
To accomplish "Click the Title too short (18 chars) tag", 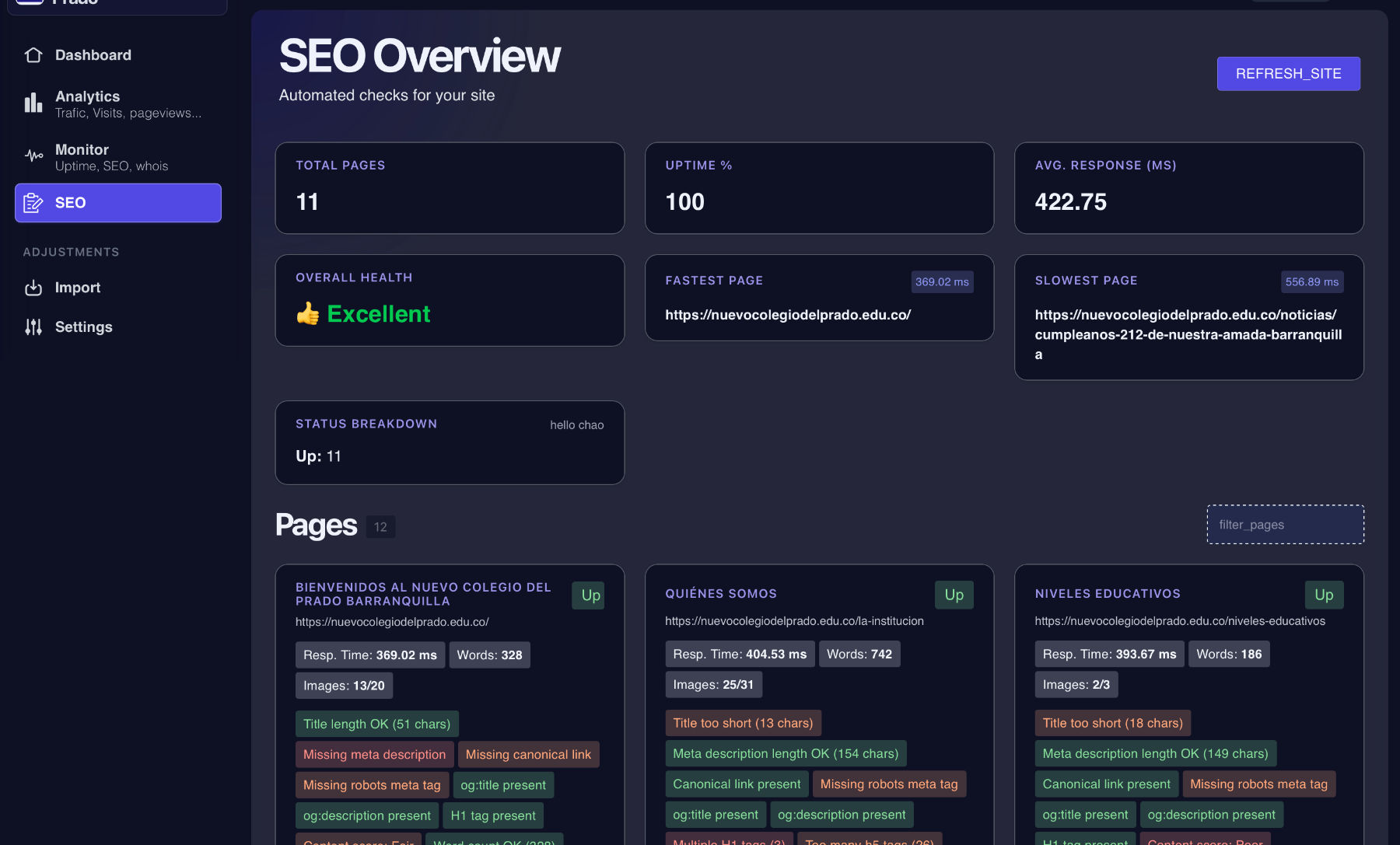I will (1112, 723).
